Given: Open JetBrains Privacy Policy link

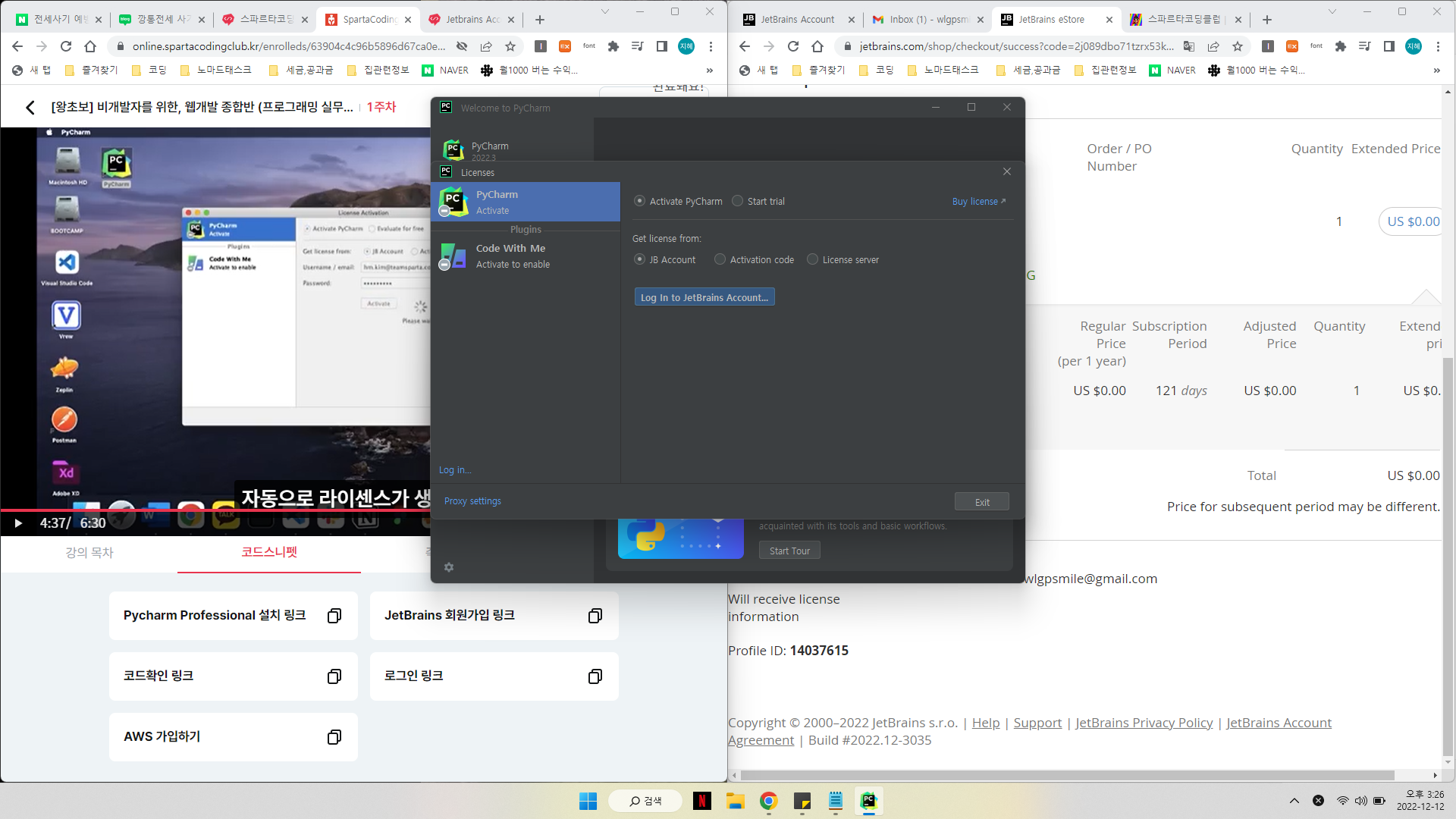Looking at the screenshot, I should [1144, 723].
